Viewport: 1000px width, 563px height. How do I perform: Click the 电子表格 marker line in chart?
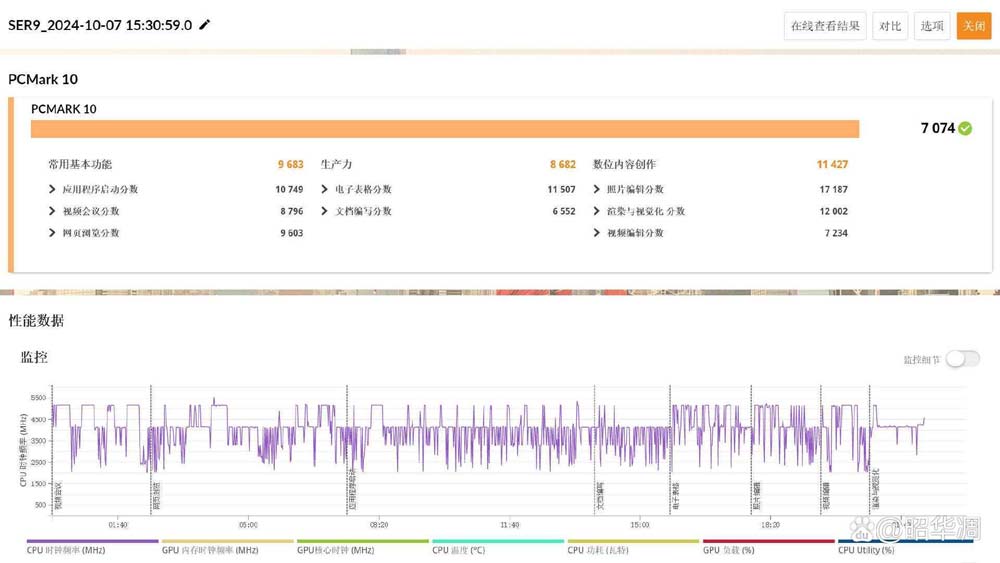tap(670, 450)
